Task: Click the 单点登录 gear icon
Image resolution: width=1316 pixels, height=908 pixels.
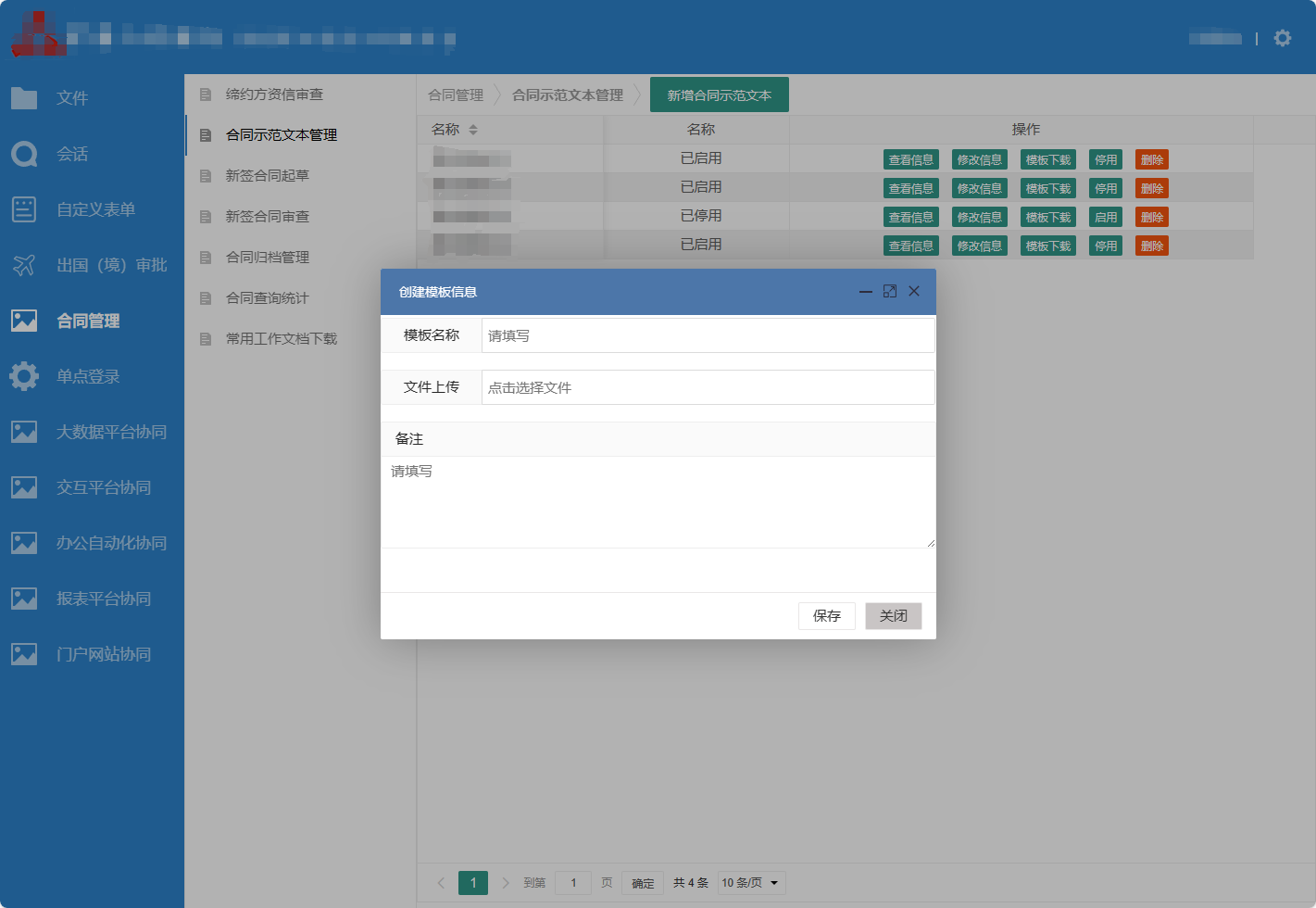Action: coord(24,376)
